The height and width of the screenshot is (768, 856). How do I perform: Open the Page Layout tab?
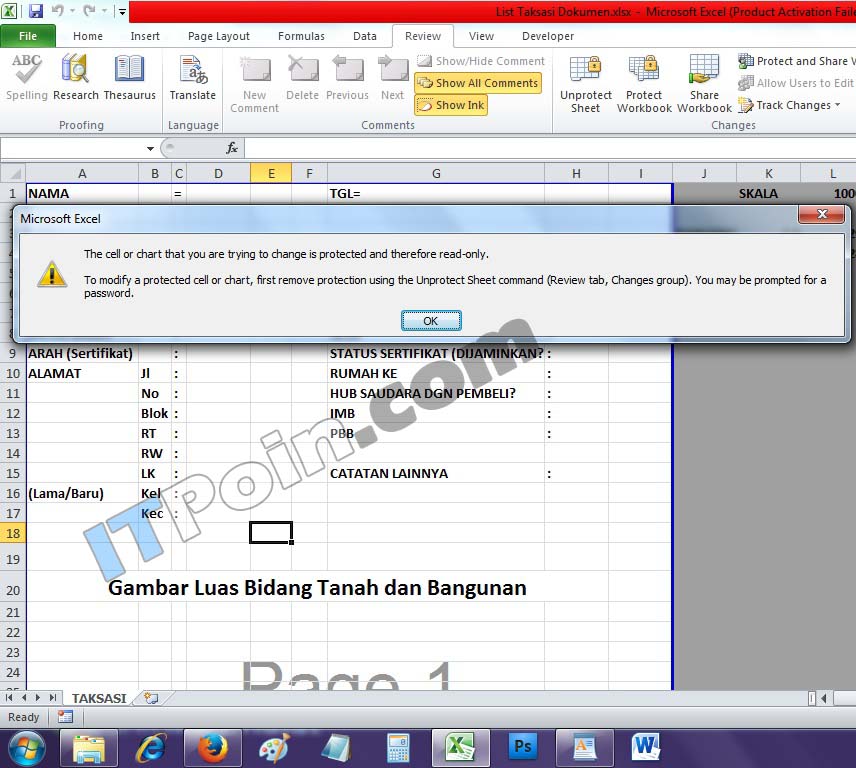pos(218,36)
